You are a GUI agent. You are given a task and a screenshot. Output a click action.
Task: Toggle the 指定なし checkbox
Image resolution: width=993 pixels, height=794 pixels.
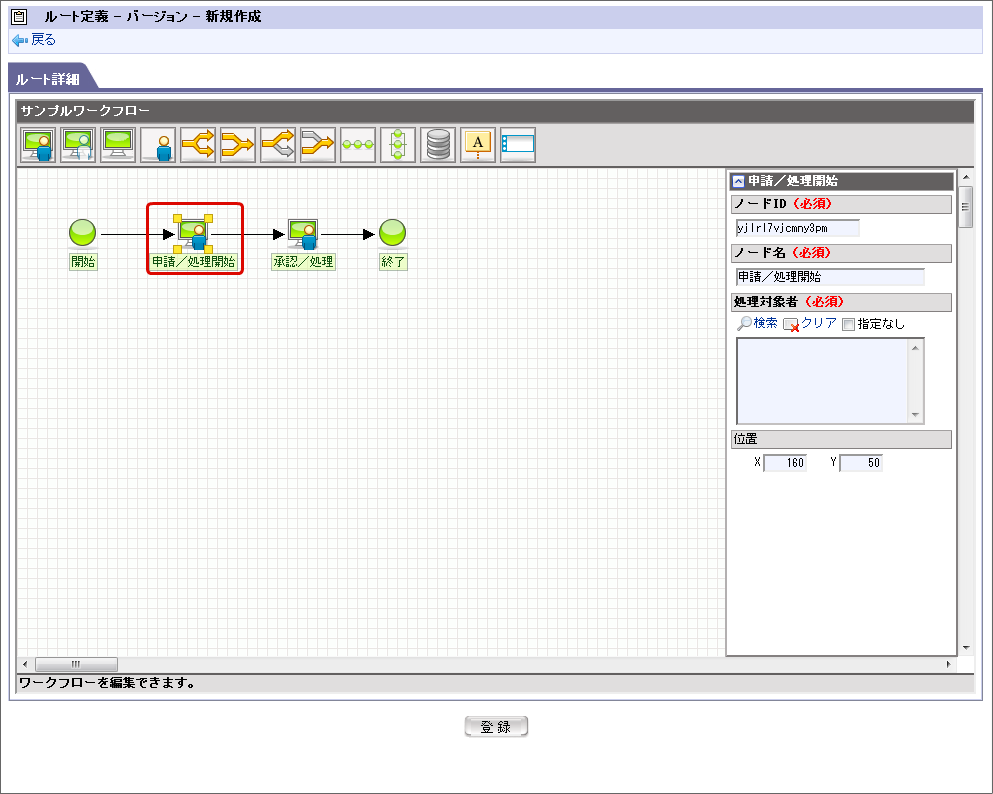[x=849, y=324]
